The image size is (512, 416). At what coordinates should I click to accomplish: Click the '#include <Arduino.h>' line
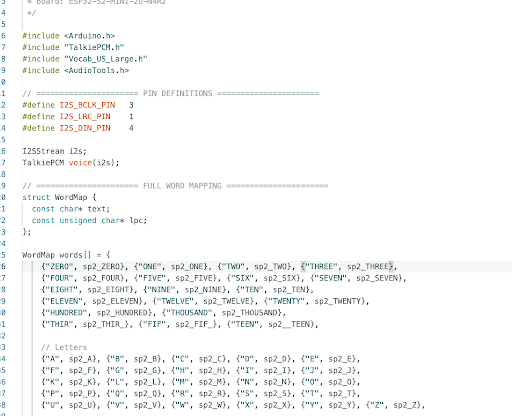click(69, 36)
